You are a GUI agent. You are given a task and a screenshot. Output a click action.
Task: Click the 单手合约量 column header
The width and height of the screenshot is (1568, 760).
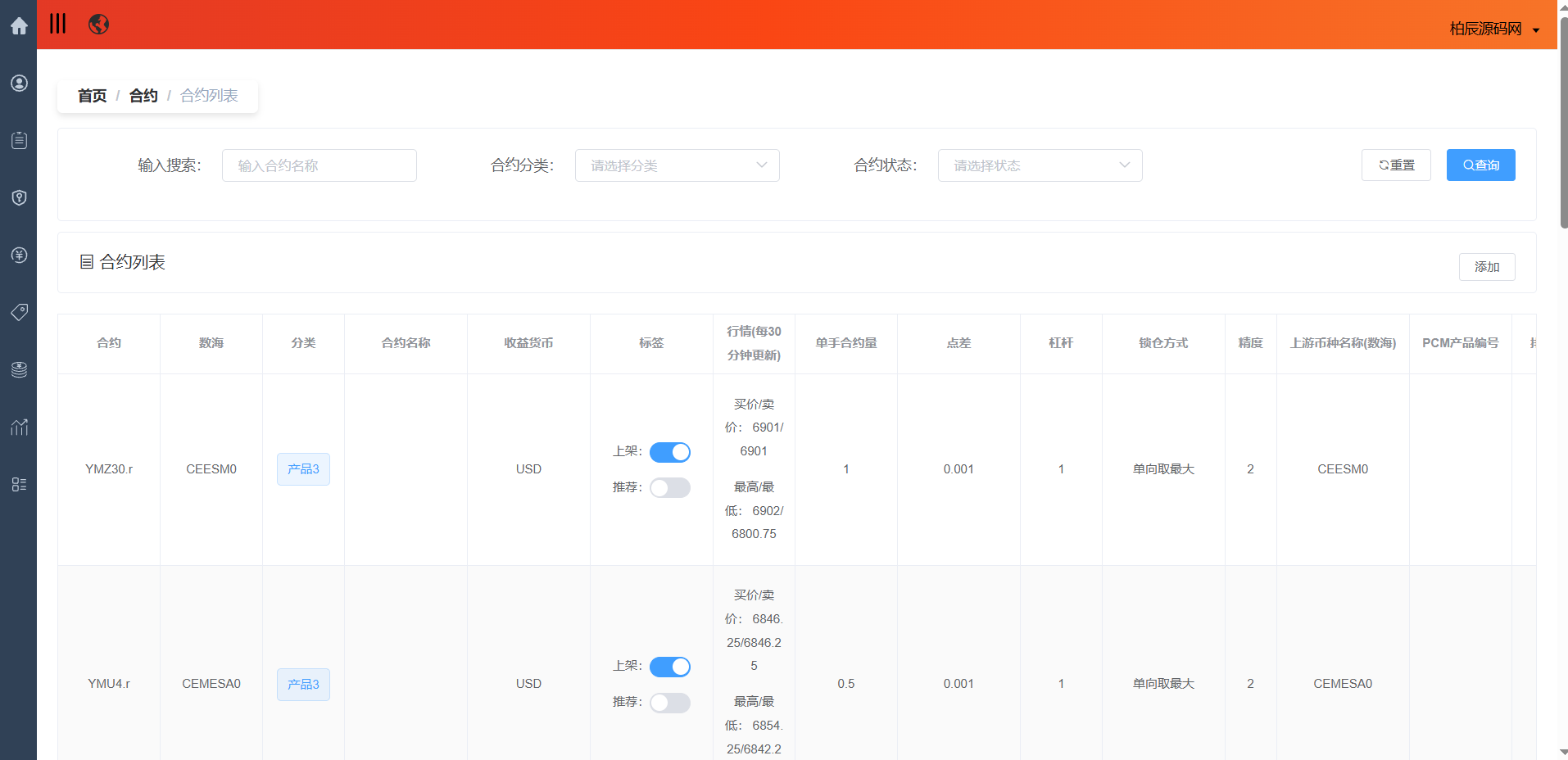pyautogui.click(x=846, y=343)
